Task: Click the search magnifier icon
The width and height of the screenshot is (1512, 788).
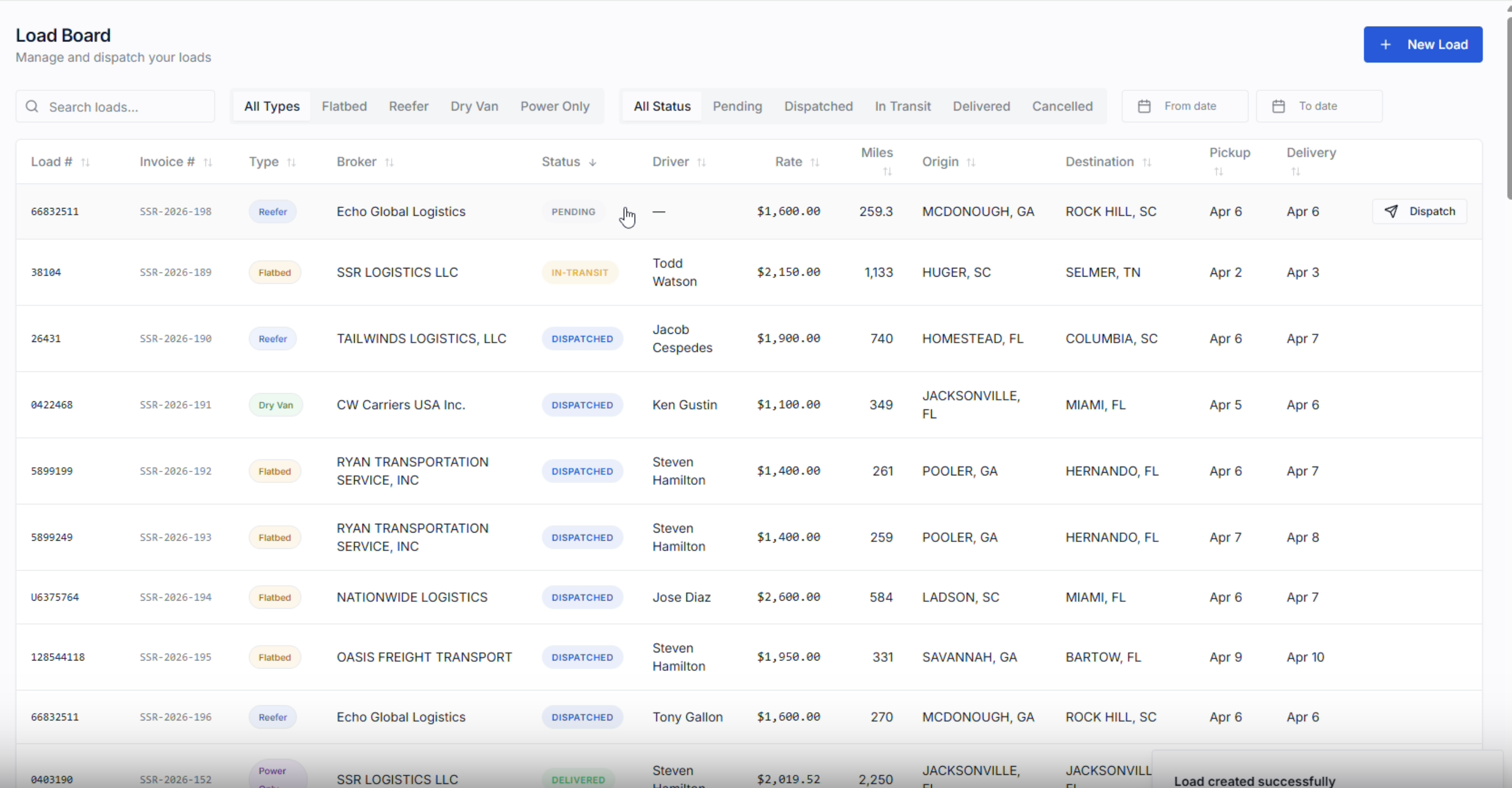Action: pyautogui.click(x=32, y=106)
